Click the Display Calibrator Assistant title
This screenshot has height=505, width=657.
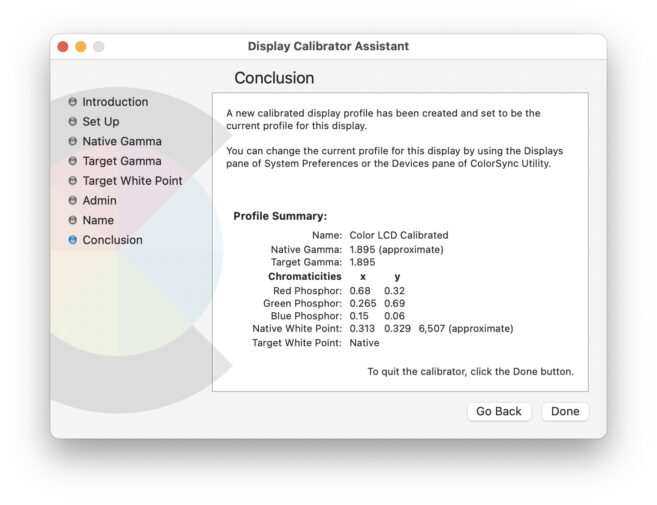tap(328, 46)
